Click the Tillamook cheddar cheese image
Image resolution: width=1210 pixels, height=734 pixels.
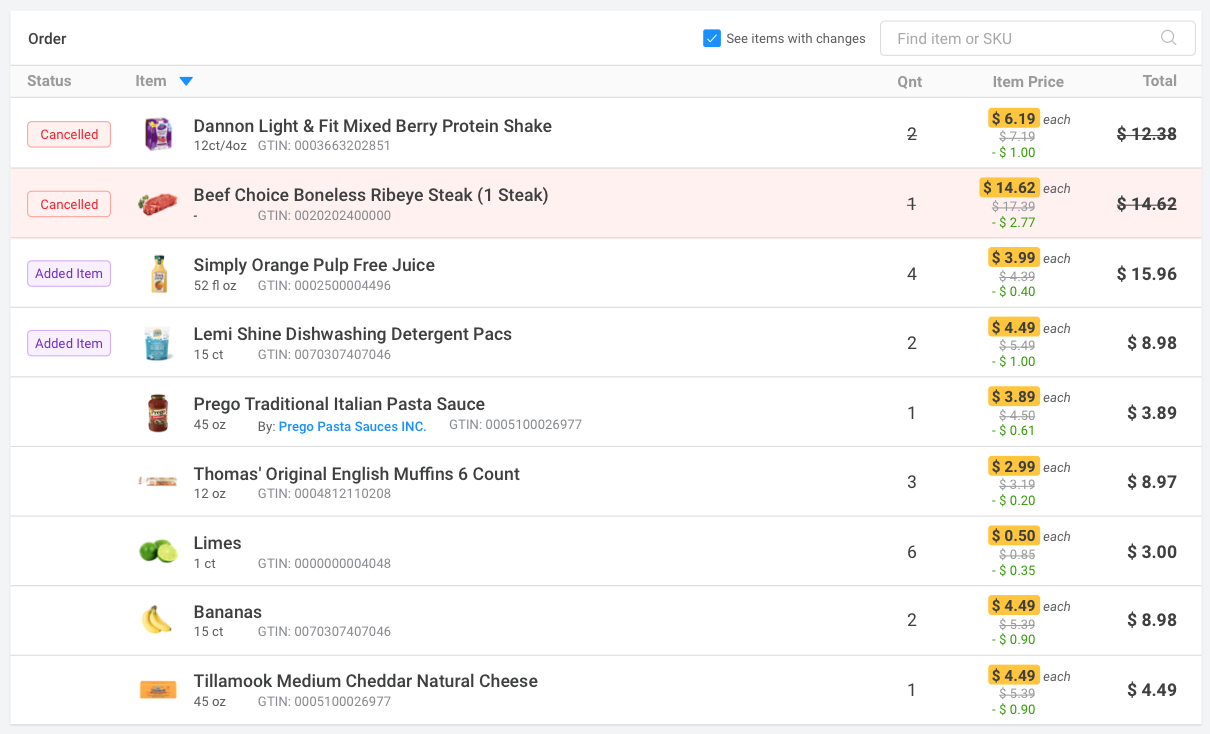click(158, 689)
